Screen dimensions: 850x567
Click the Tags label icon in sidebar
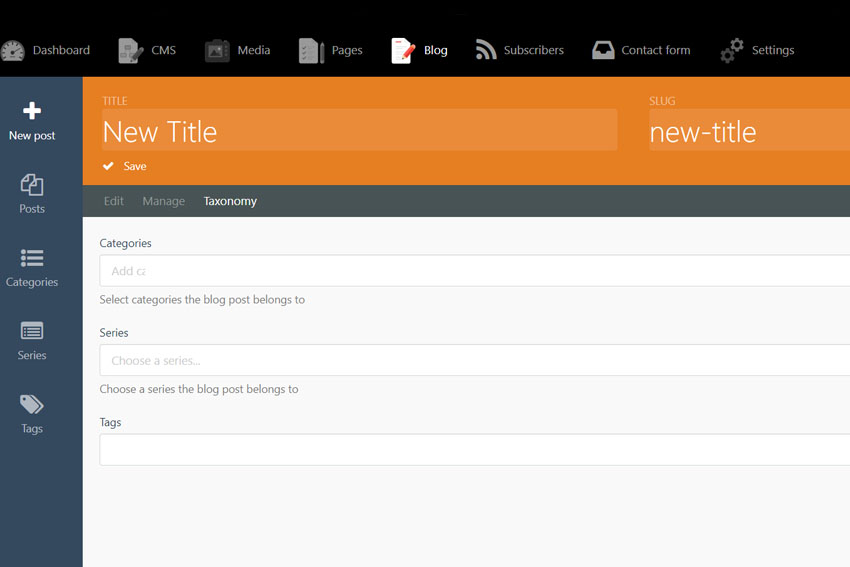(32, 404)
